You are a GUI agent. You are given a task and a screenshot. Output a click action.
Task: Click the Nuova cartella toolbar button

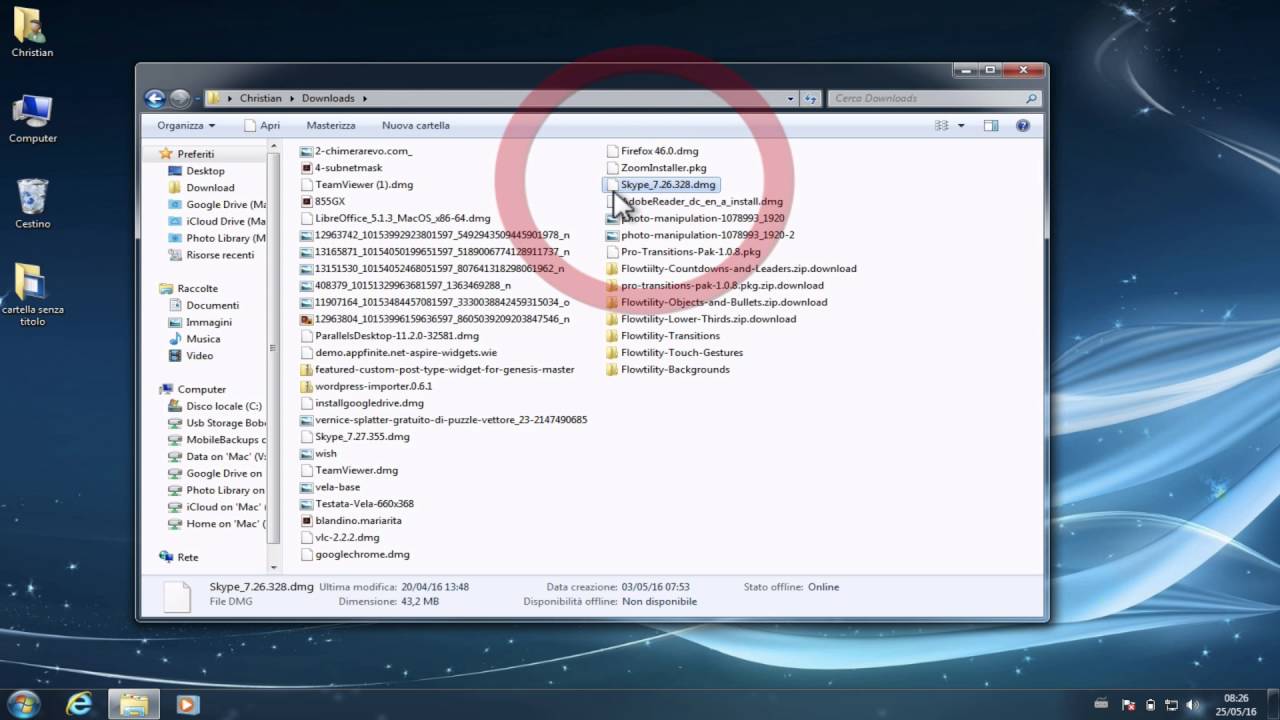pos(416,126)
